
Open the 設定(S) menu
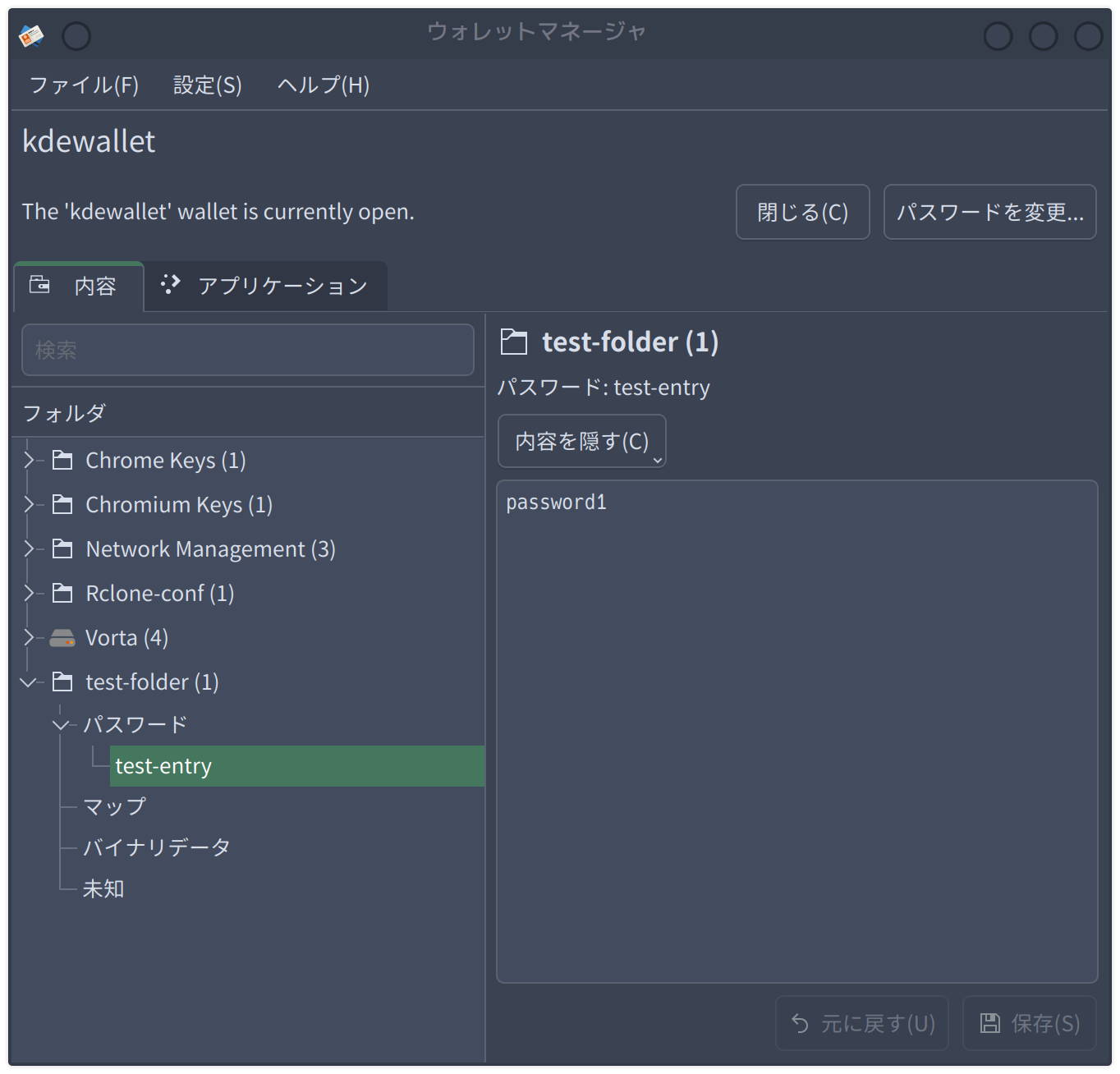[206, 85]
